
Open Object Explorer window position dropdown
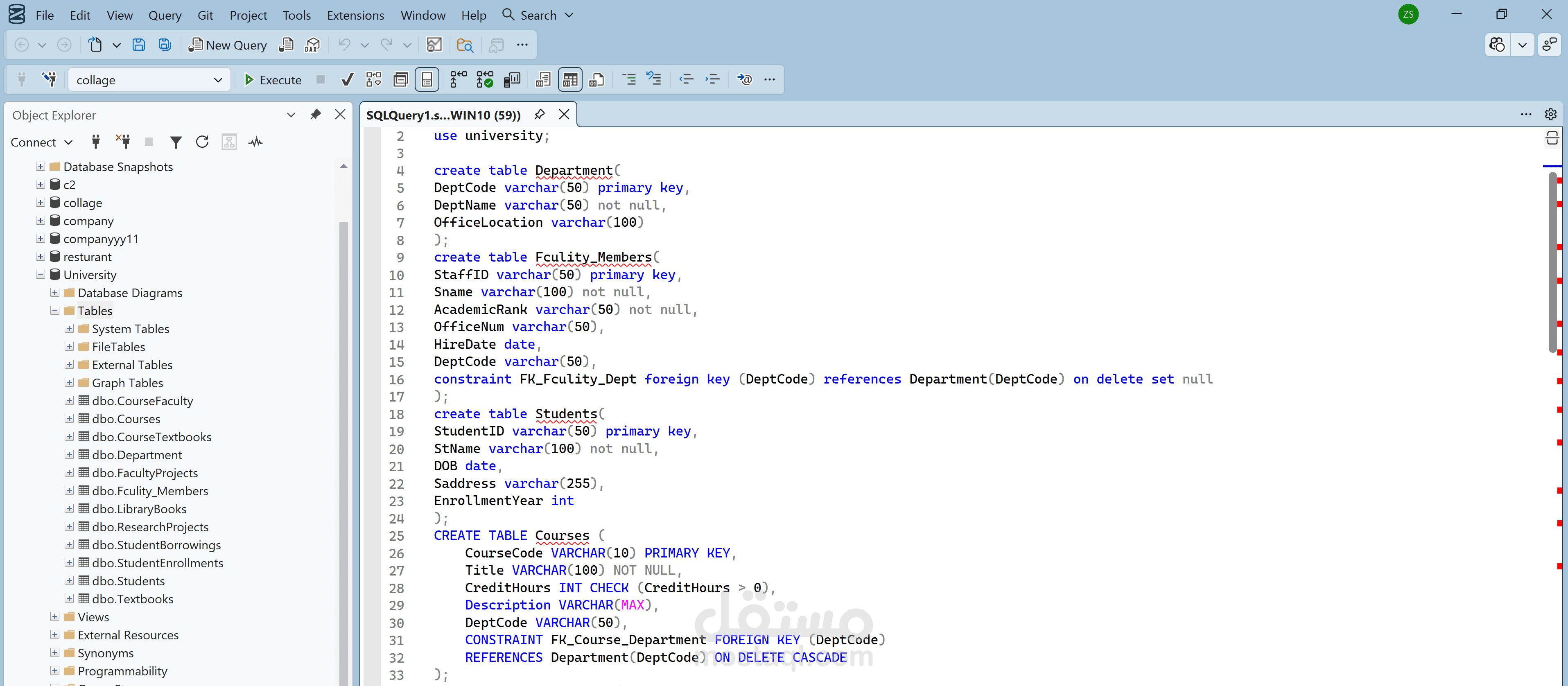coord(291,115)
